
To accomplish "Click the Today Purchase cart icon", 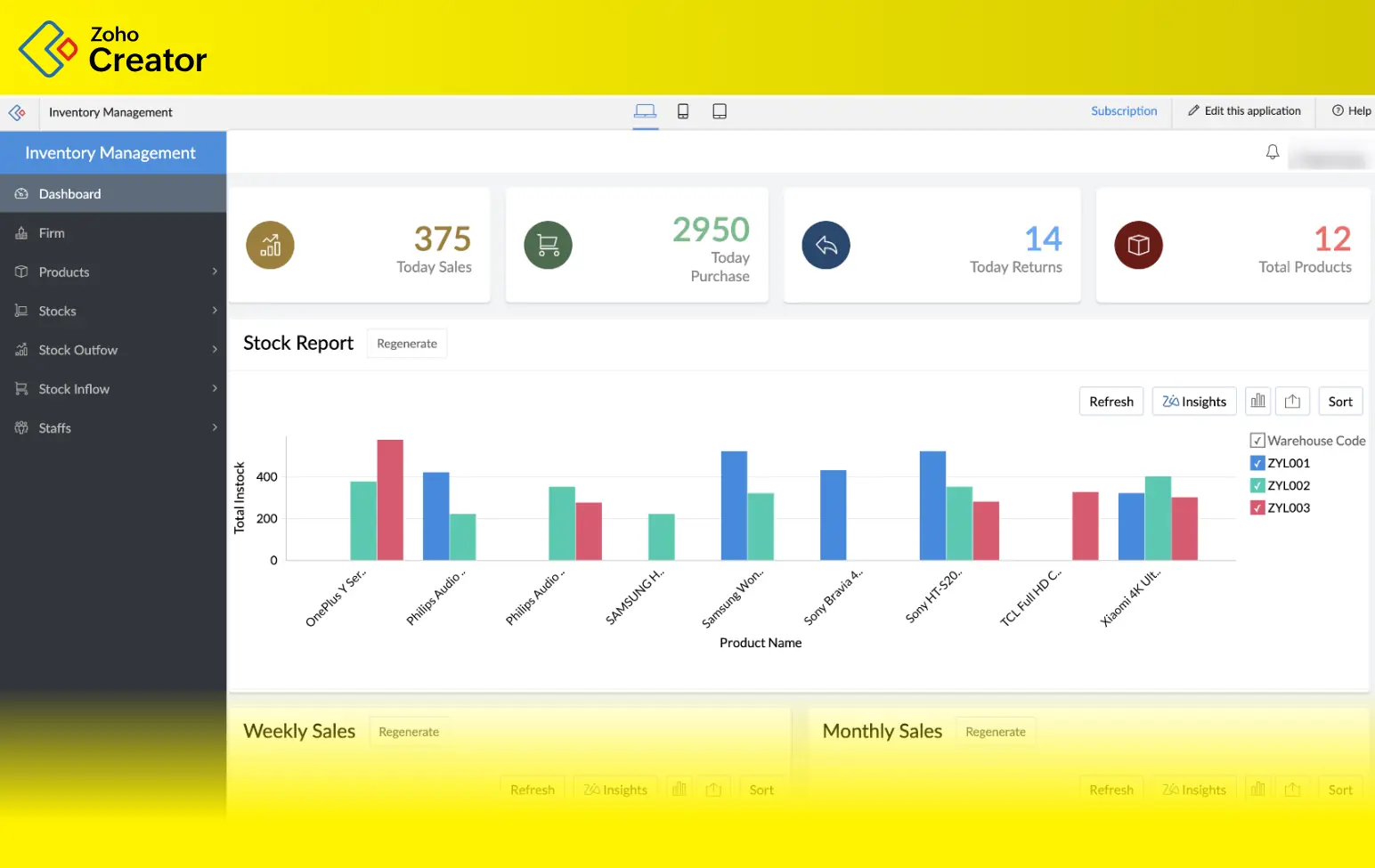I will (x=548, y=245).
